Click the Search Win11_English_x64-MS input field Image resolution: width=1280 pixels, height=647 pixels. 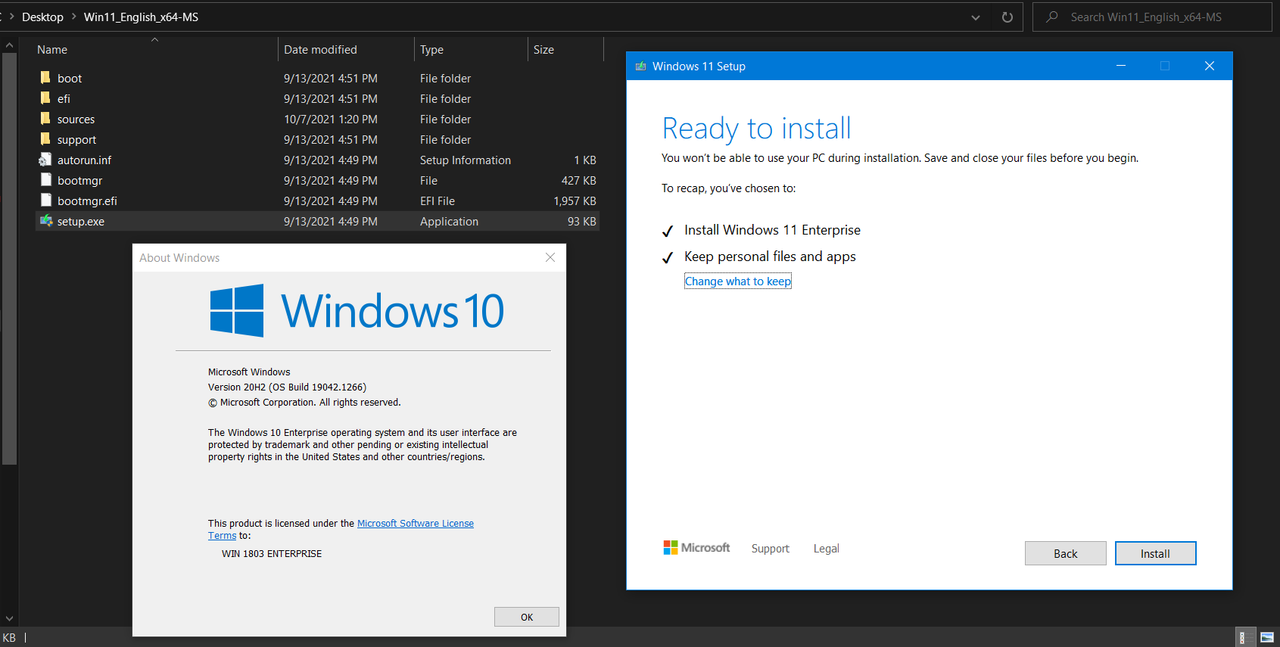pyautogui.click(x=1150, y=17)
